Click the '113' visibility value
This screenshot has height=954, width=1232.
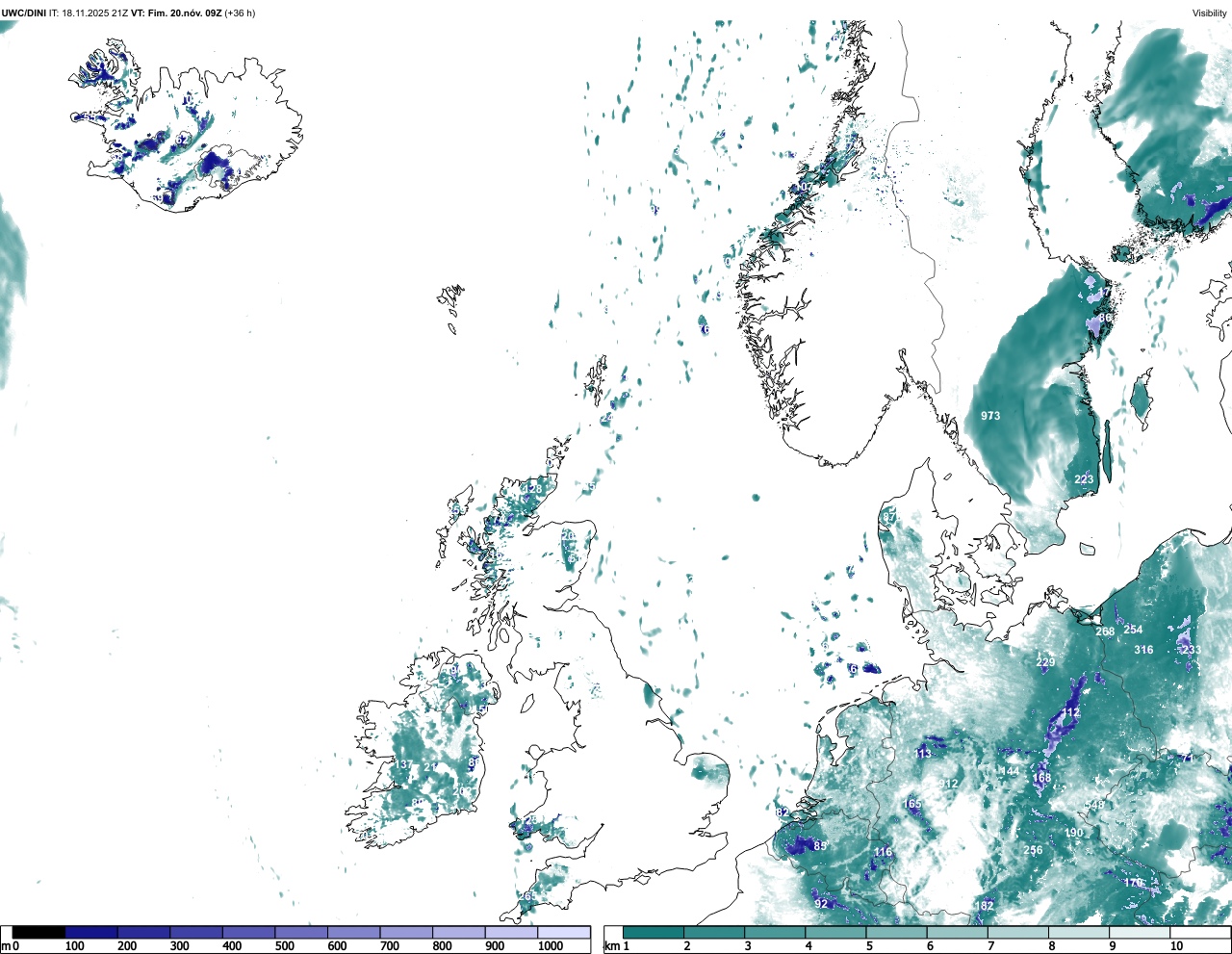923,754
